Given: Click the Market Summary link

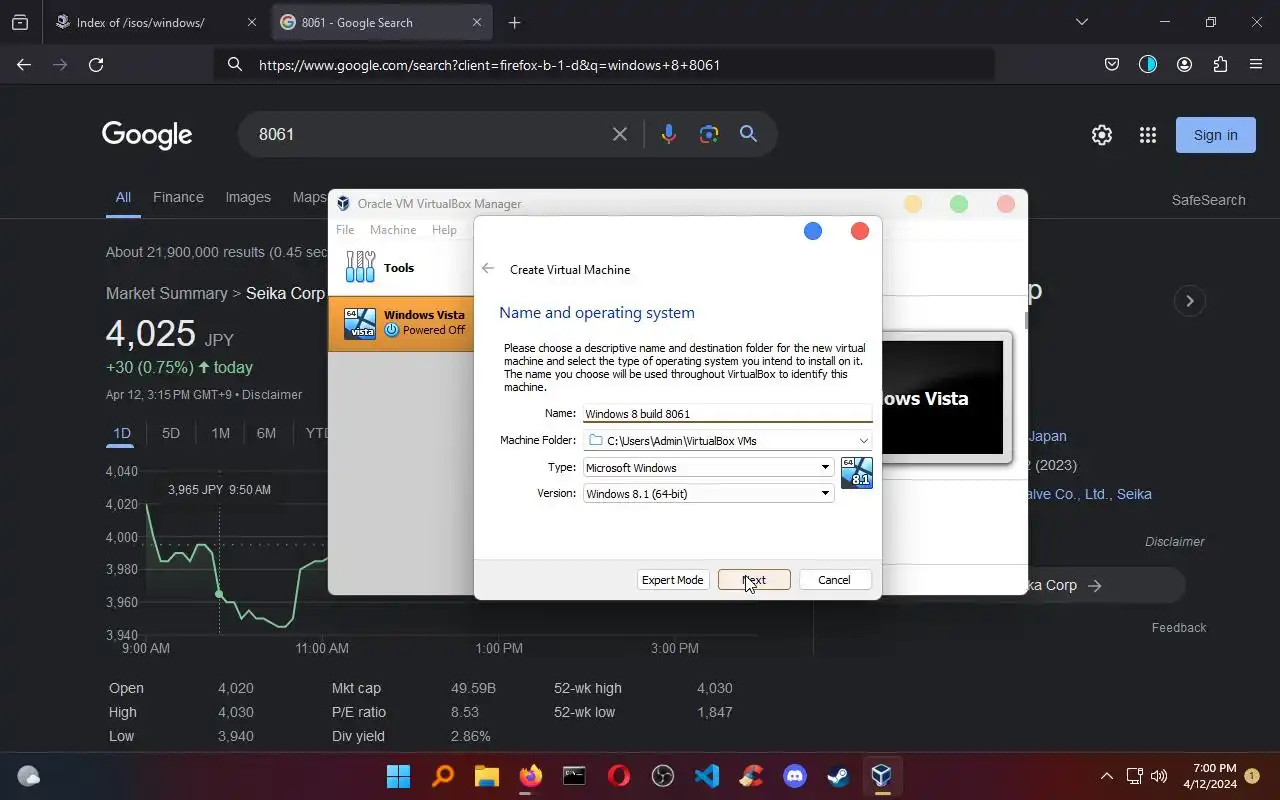Looking at the screenshot, I should point(167,293).
